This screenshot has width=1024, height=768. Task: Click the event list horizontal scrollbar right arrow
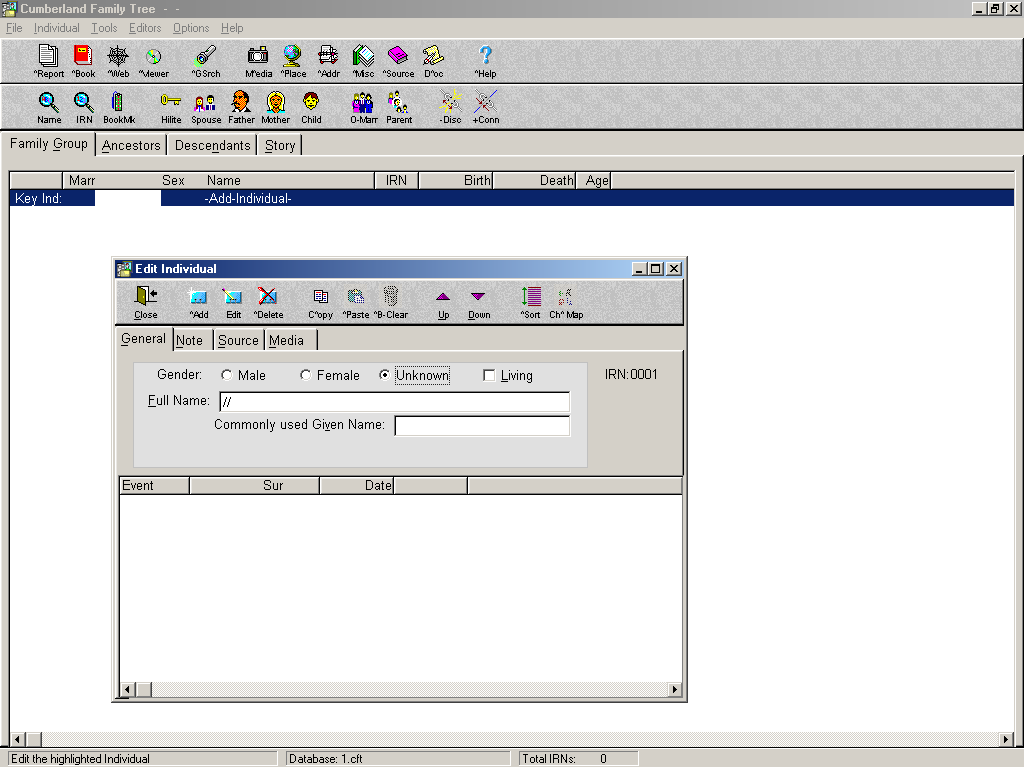coord(675,690)
